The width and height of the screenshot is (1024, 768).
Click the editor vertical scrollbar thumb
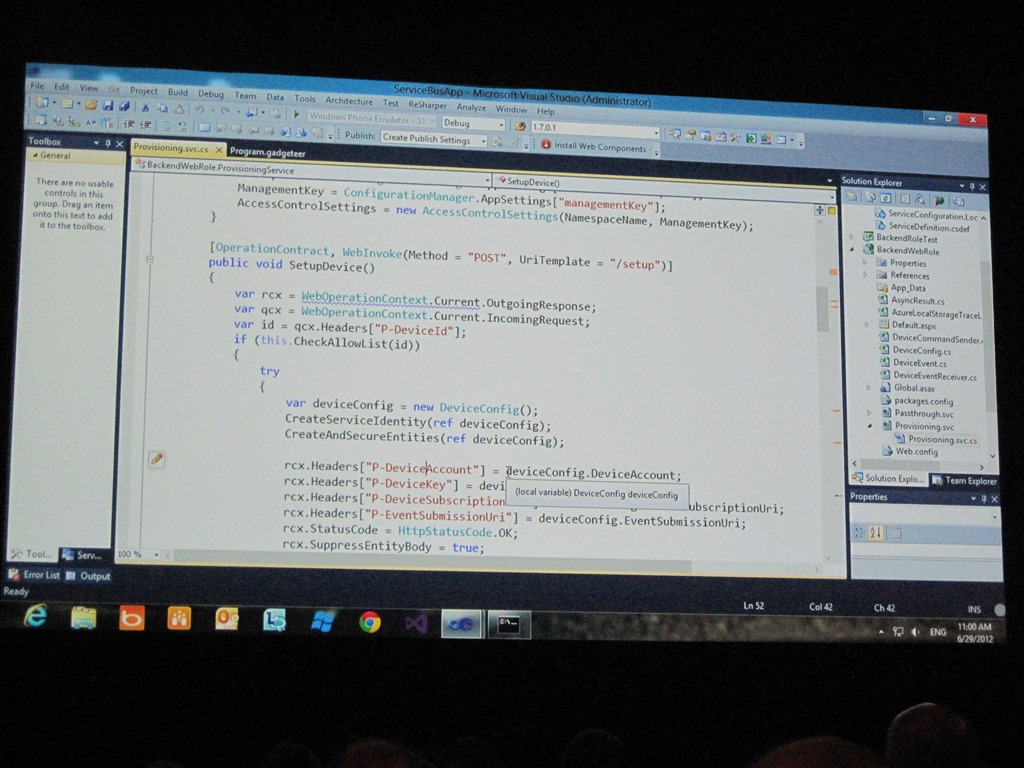coord(823,308)
